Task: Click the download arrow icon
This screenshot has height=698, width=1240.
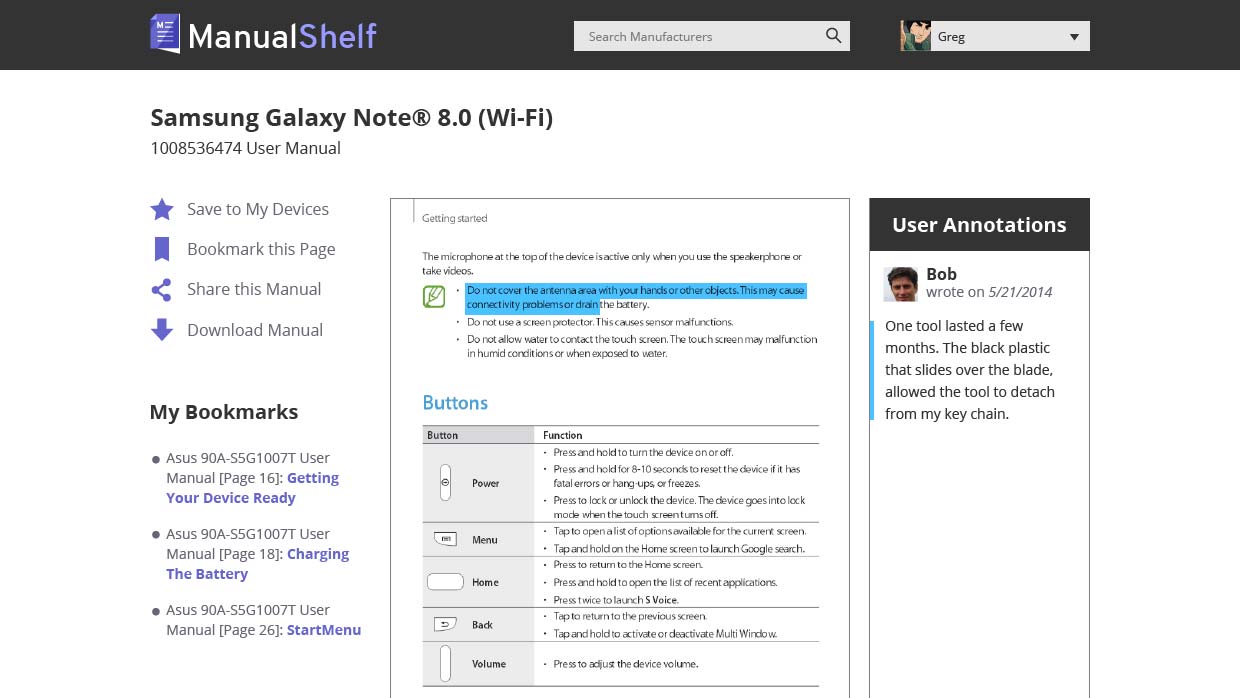Action: tap(162, 330)
